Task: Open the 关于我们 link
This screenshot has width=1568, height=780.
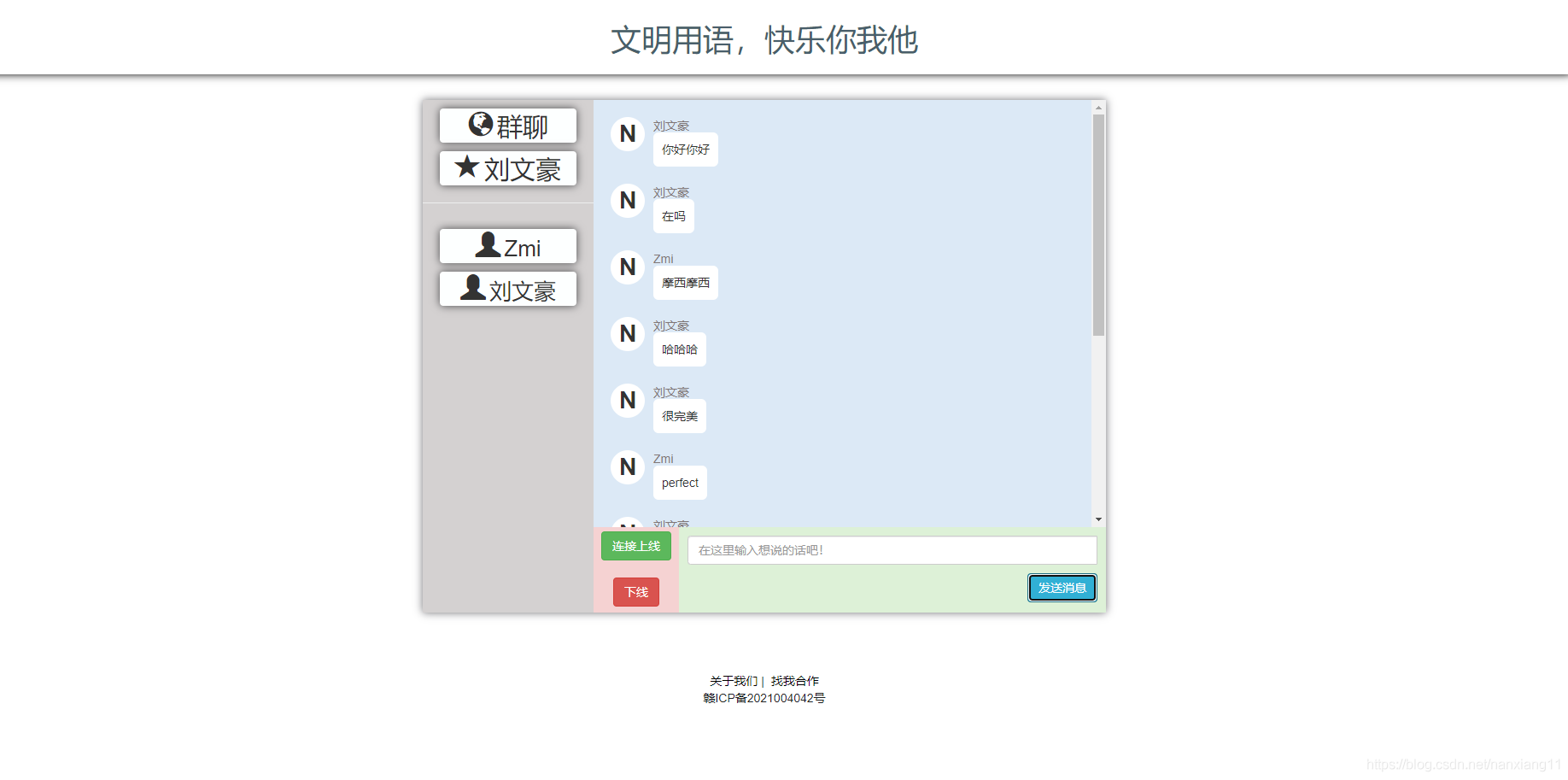Action: pos(733,680)
